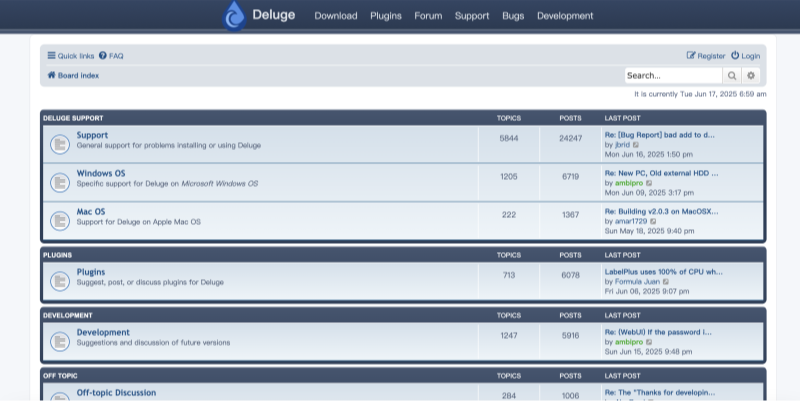Open post 'LabelPlus uses 100% of CPU wh...'

pyautogui.click(x=663, y=272)
